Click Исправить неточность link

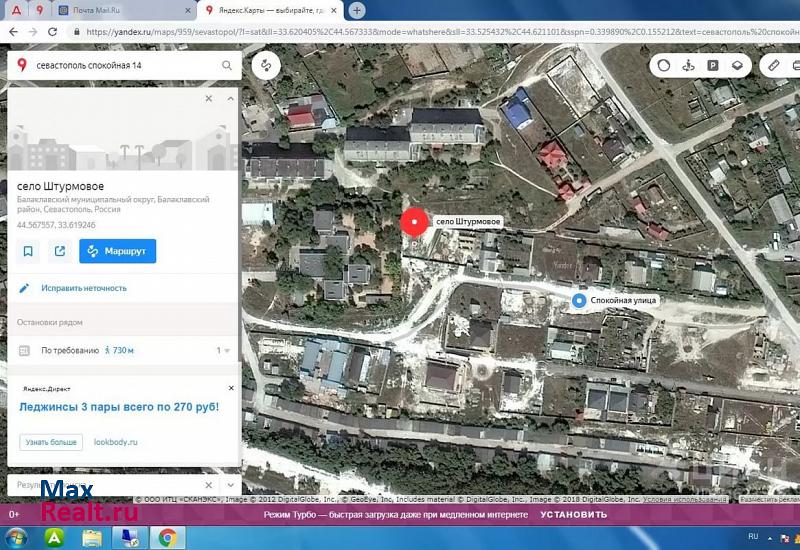pos(84,288)
